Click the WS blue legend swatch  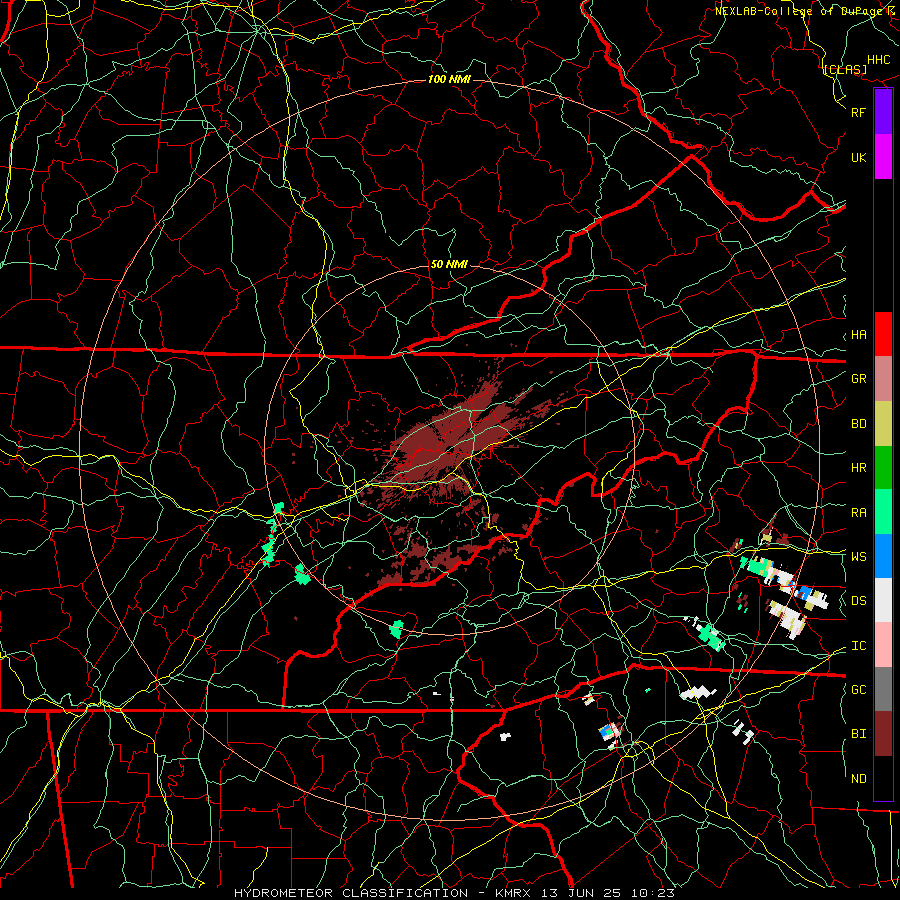tap(883, 556)
